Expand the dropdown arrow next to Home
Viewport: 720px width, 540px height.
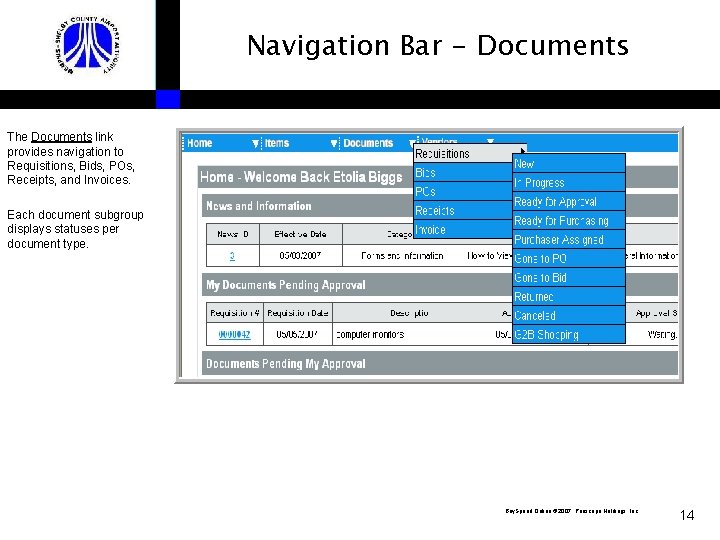[x=255, y=144]
